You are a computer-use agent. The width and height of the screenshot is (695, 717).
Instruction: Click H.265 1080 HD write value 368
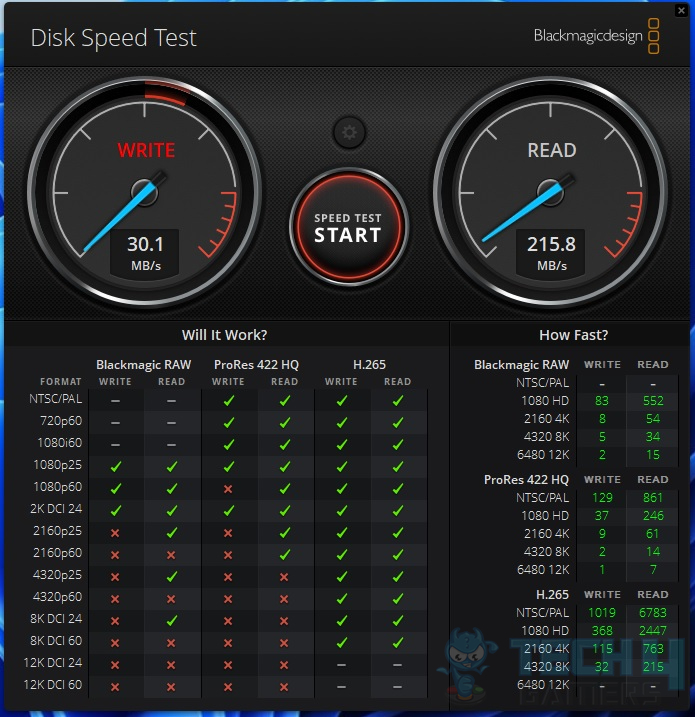pyautogui.click(x=602, y=631)
